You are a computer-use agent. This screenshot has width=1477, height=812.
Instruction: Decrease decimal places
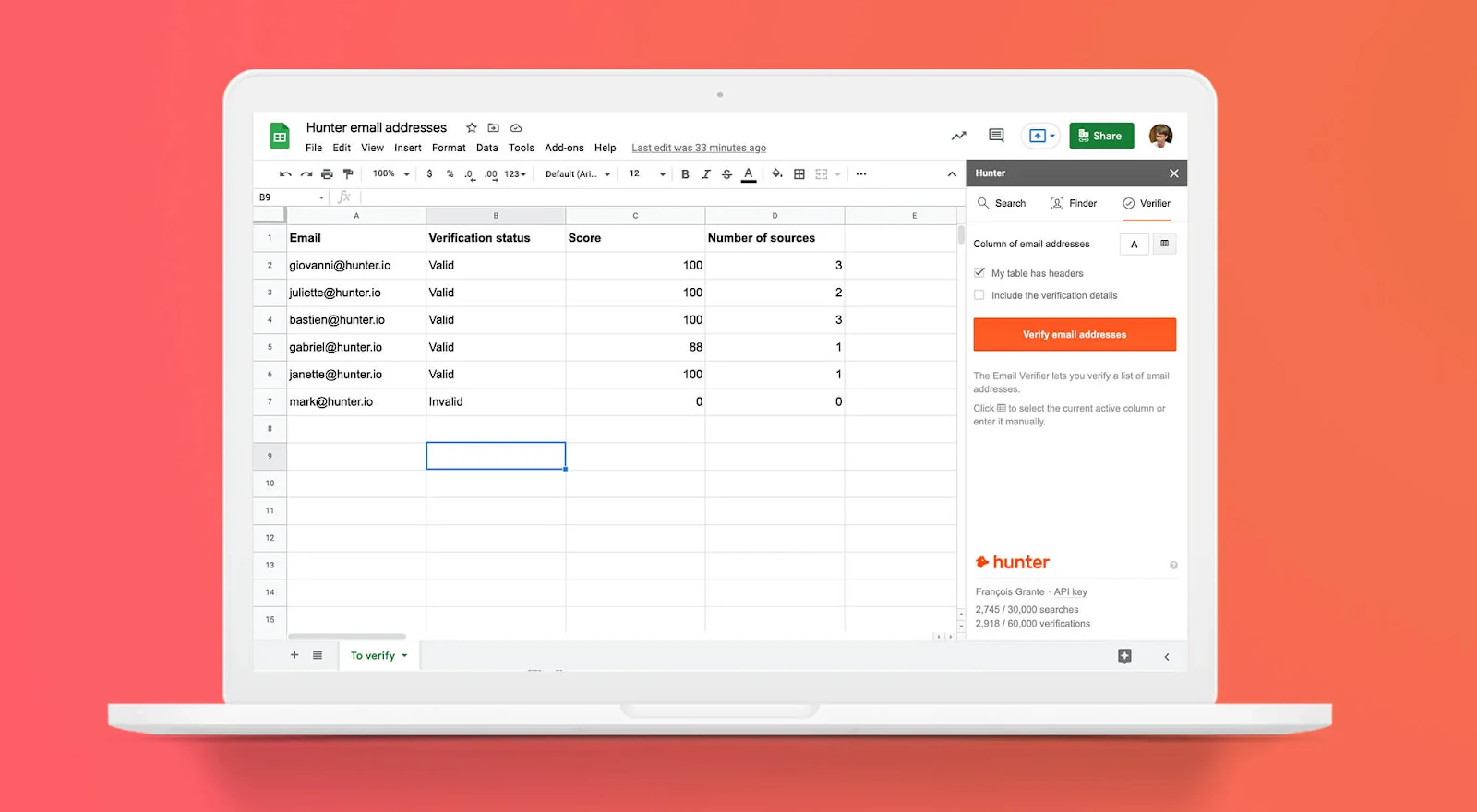pyautogui.click(x=469, y=173)
